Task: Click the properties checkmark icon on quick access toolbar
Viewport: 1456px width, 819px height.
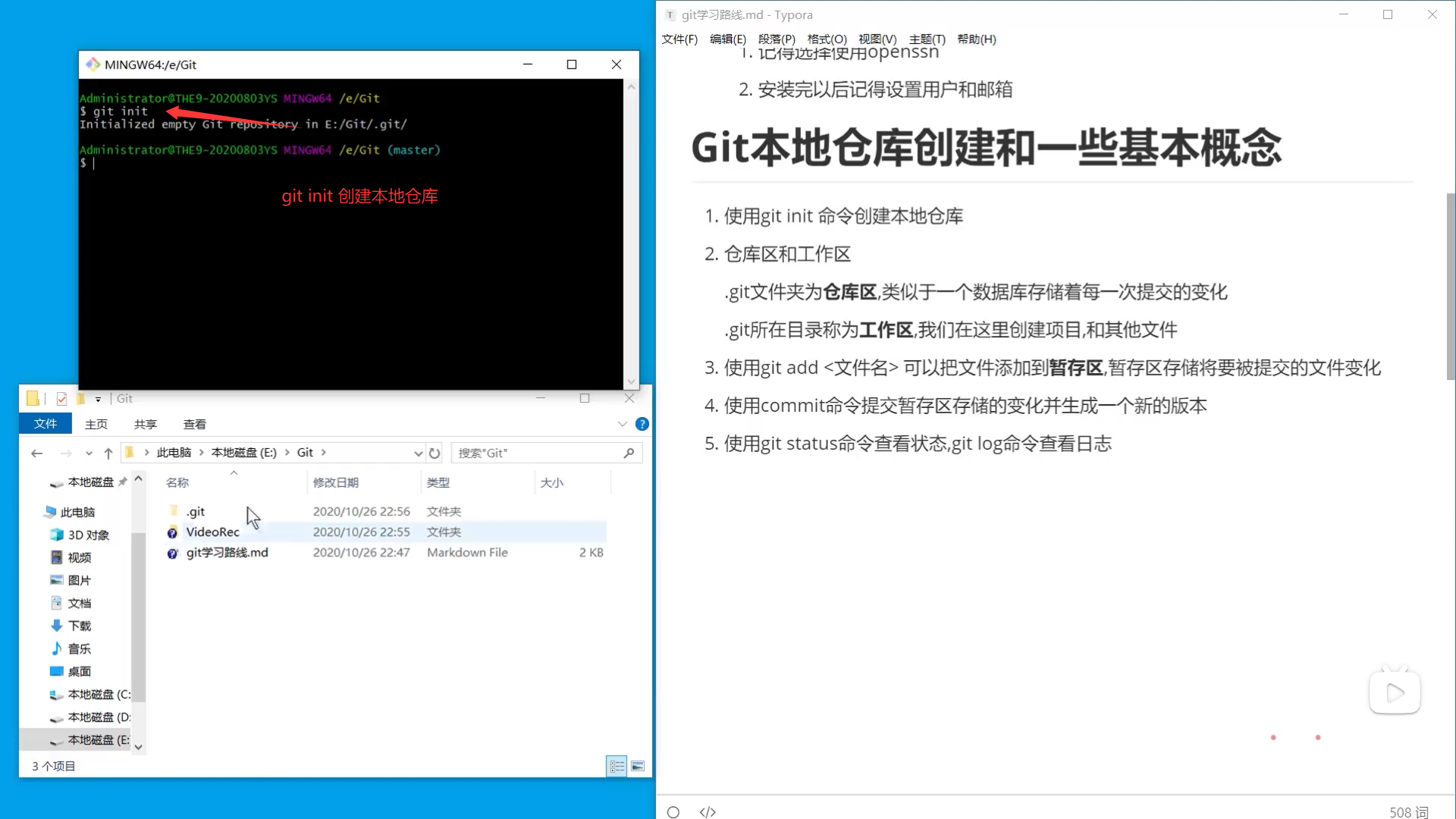Action: (x=61, y=398)
